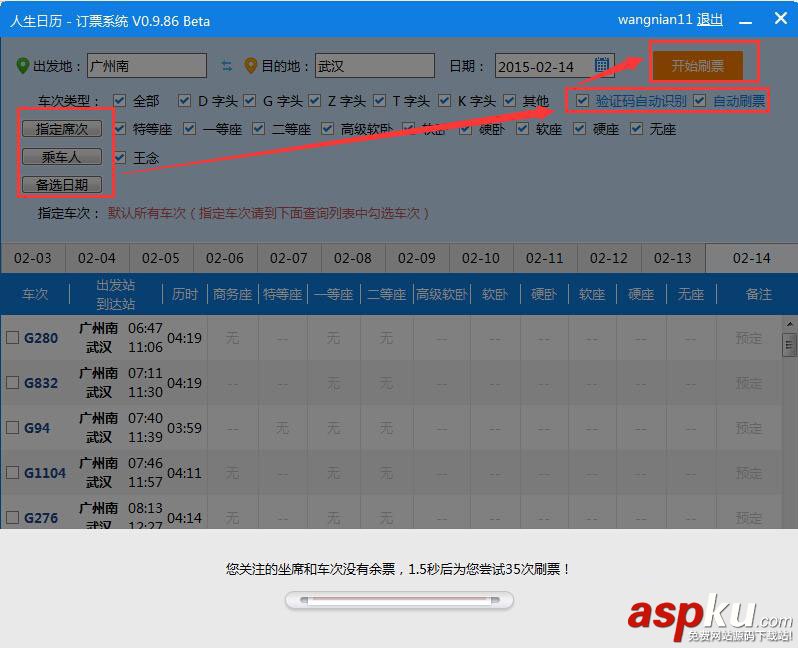Toggle the 二等座 seat checkbox
Image resolution: width=798 pixels, height=648 pixels.
[x=259, y=129]
